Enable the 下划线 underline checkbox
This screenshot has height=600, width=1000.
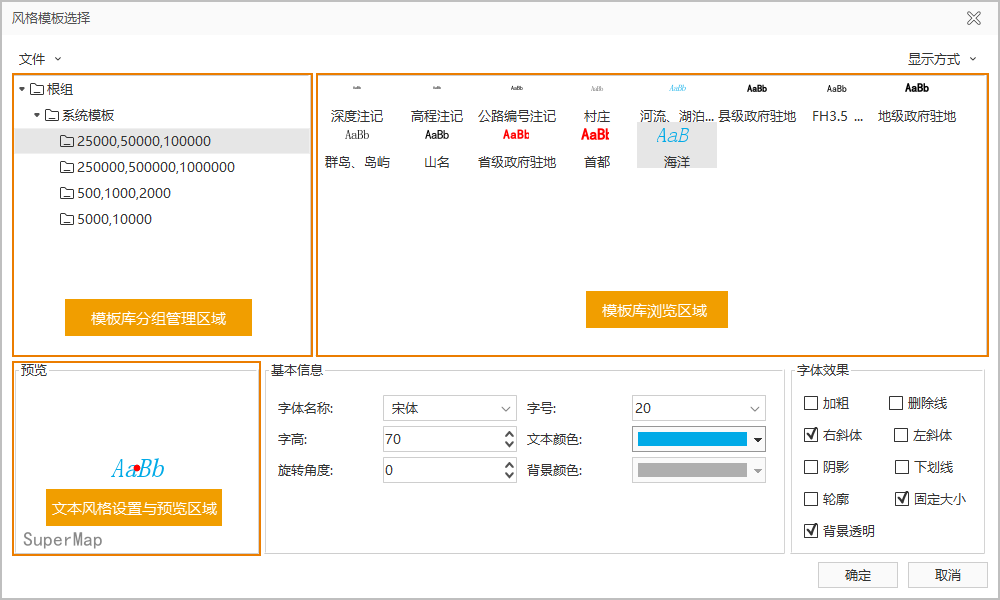pos(902,467)
